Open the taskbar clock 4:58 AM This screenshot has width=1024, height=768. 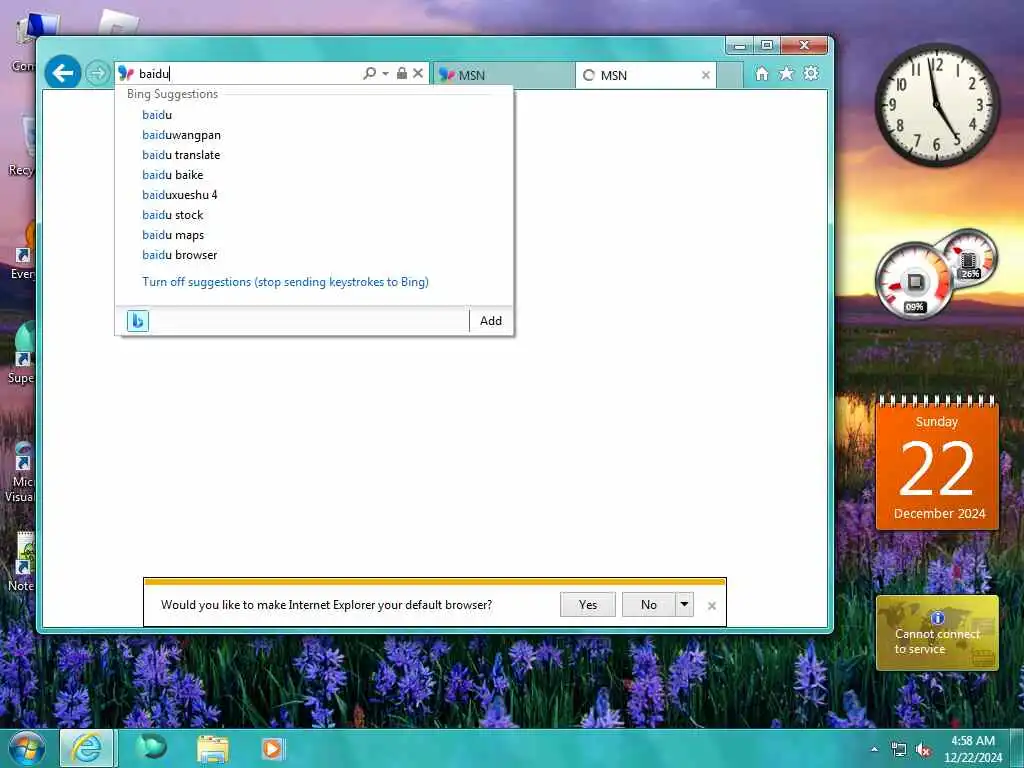[x=973, y=749]
